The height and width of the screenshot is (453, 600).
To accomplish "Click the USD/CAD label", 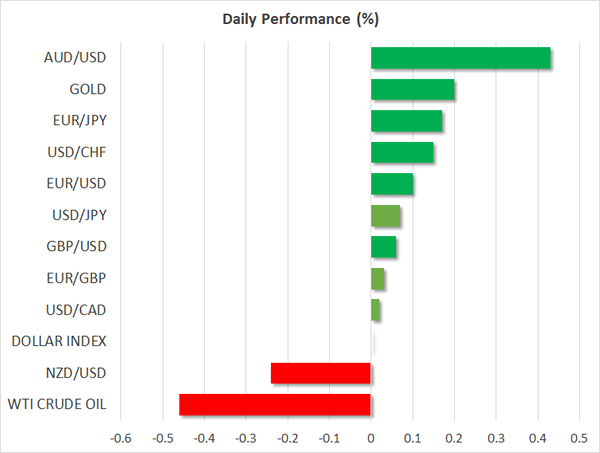I will 78,310.
